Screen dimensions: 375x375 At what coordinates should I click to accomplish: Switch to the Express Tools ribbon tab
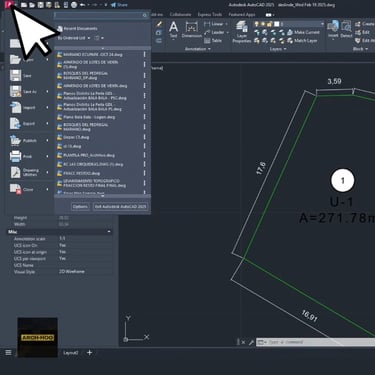click(x=210, y=15)
